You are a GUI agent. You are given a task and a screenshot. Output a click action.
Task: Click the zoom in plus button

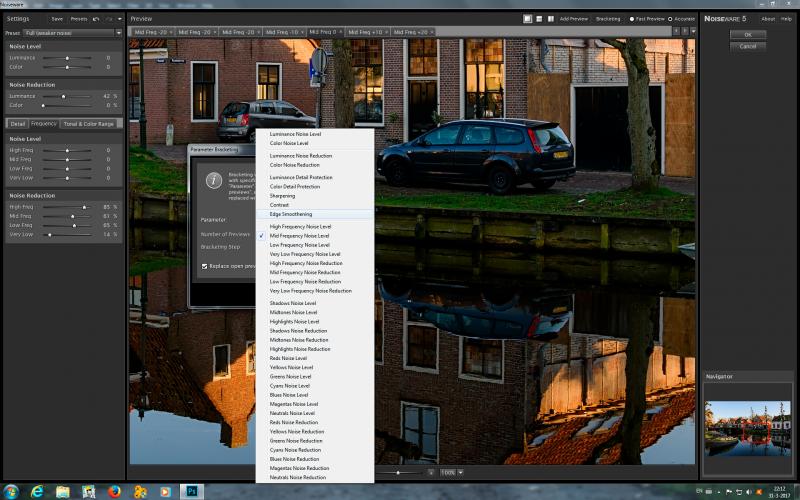pyautogui.click(x=431, y=472)
